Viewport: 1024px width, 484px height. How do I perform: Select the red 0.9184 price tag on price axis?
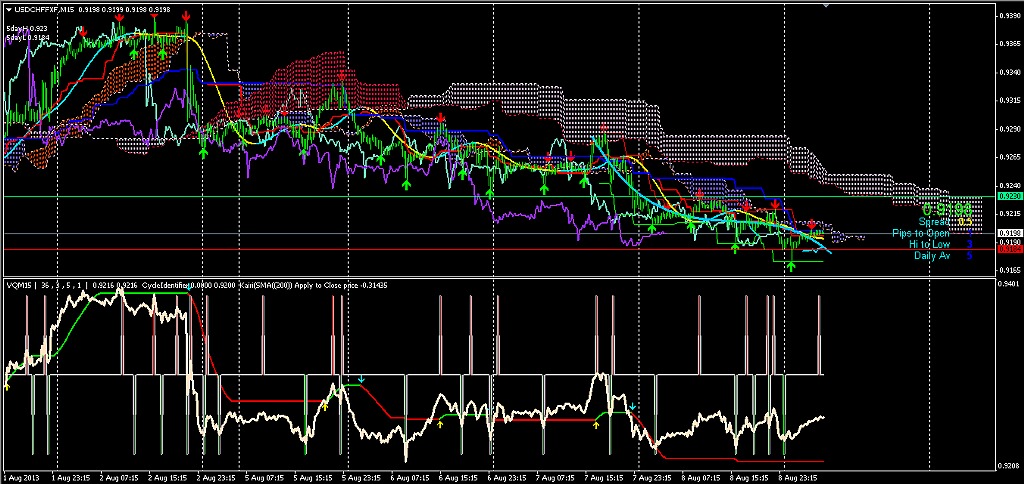point(1007,250)
